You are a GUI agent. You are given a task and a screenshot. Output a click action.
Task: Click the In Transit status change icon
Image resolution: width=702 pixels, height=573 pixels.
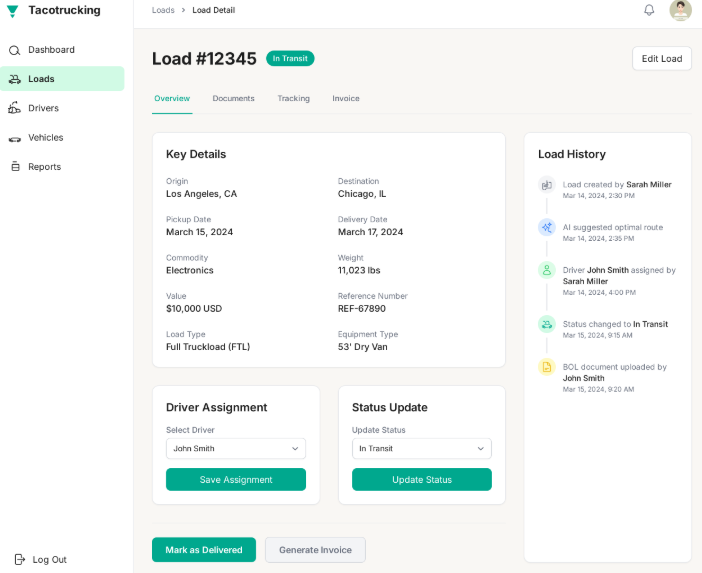pos(547,324)
